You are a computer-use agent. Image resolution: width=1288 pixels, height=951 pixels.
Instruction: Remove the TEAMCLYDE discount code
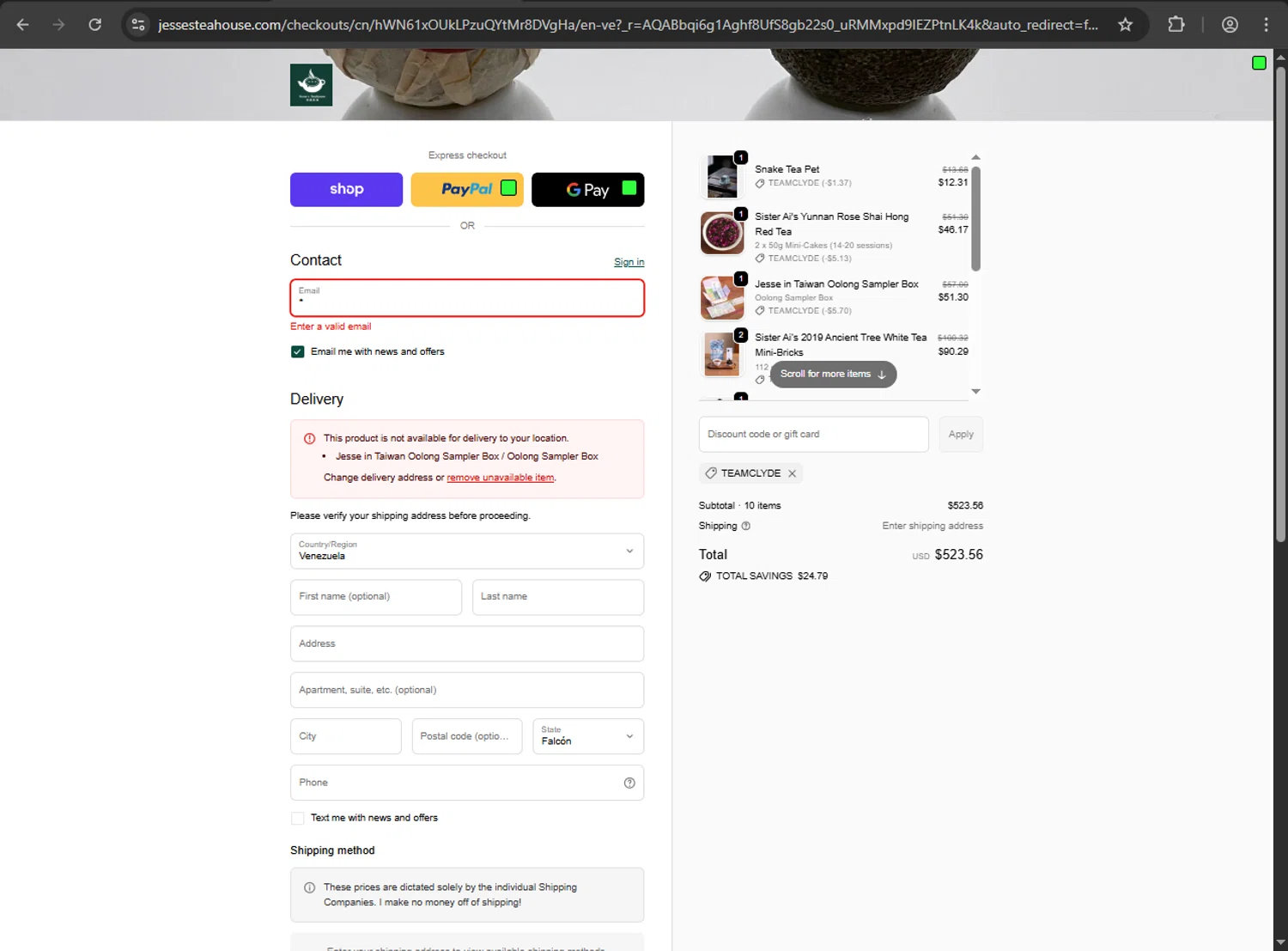click(793, 473)
